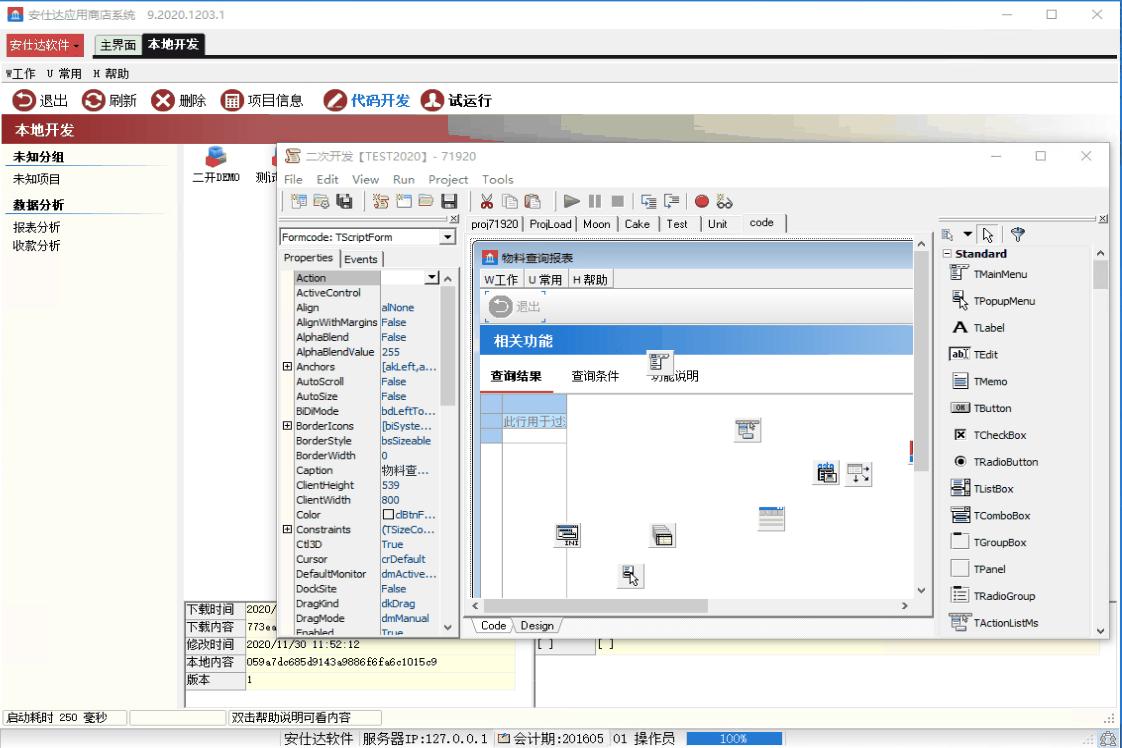Screen dimensions: 1122x748
Task: Expand the Constraints property
Action: click(287, 529)
